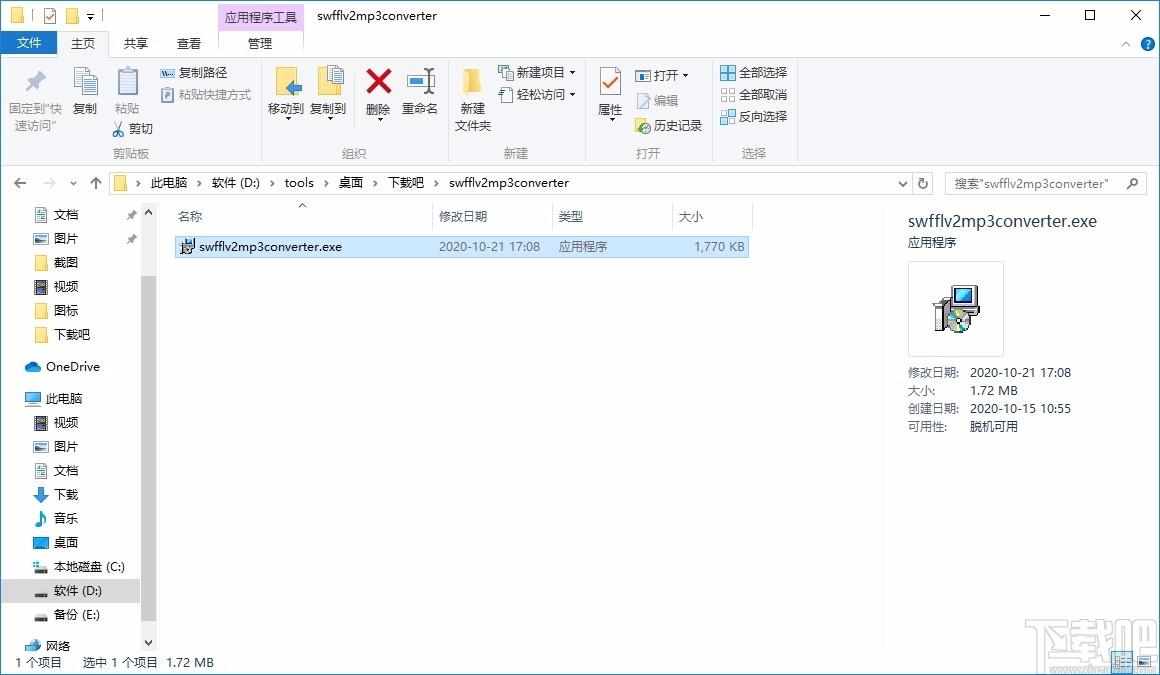
Task: Click the Up one level arrow
Action: 95,183
